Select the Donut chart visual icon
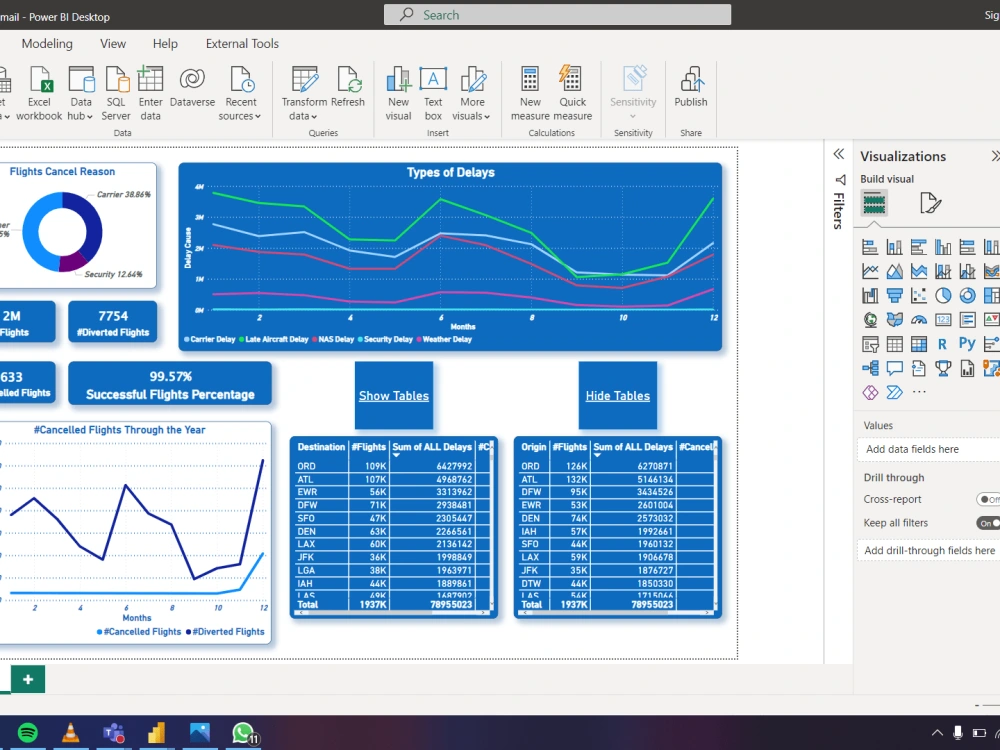The width and height of the screenshot is (1000, 750). click(x=968, y=292)
